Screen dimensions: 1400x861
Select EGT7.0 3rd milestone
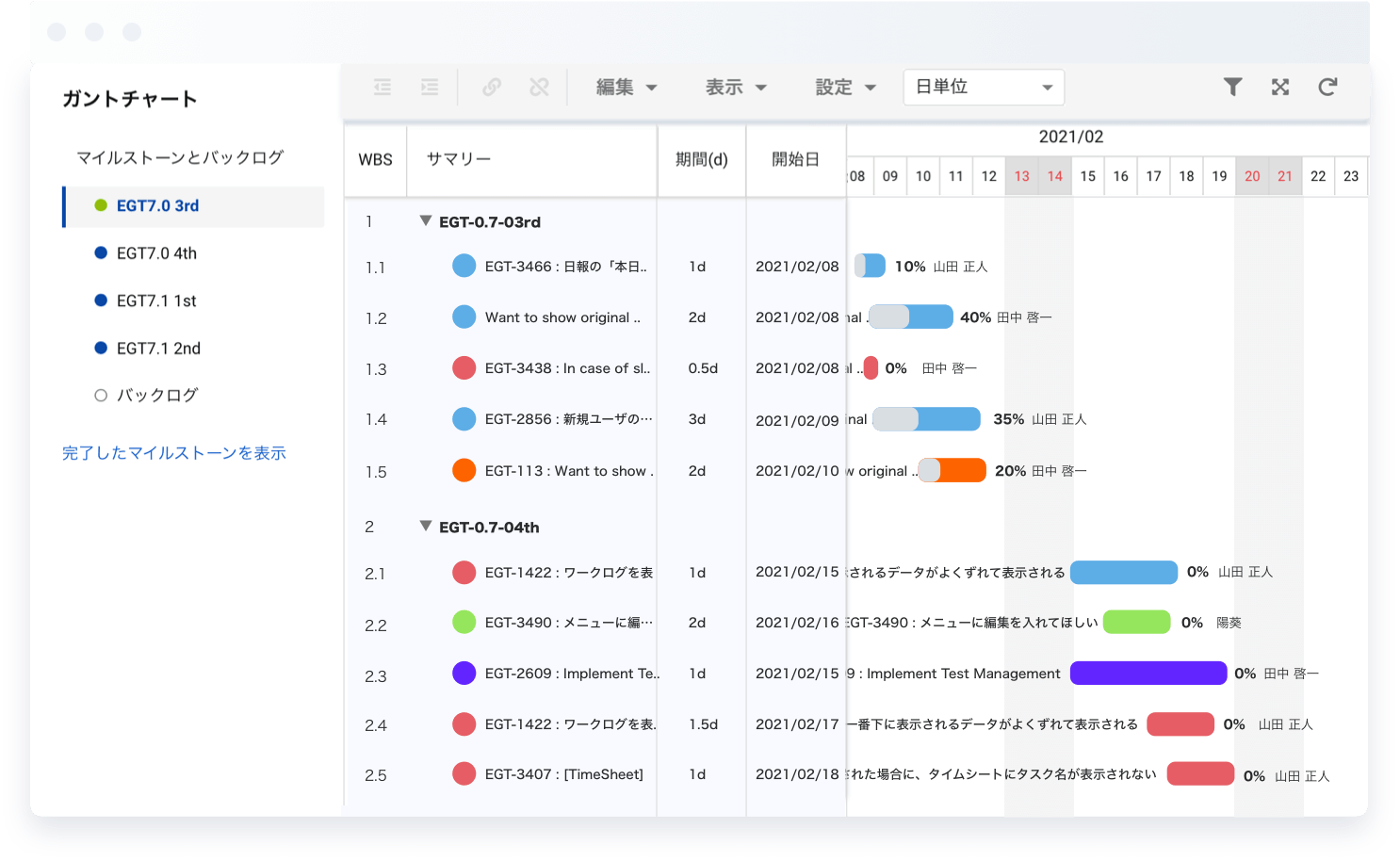click(x=193, y=206)
